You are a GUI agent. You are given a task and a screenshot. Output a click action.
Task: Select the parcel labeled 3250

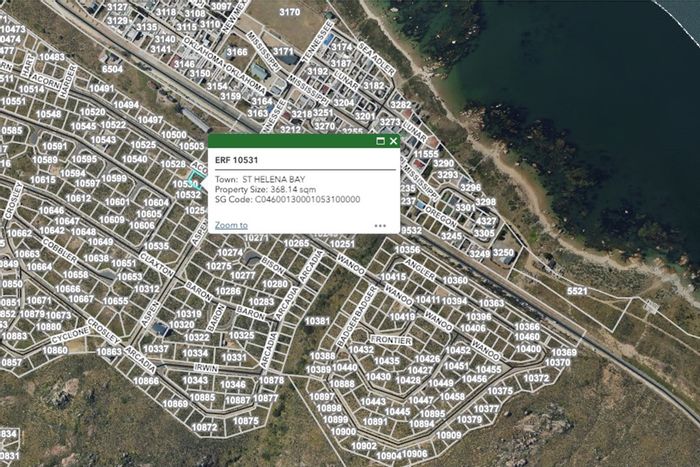(503, 253)
